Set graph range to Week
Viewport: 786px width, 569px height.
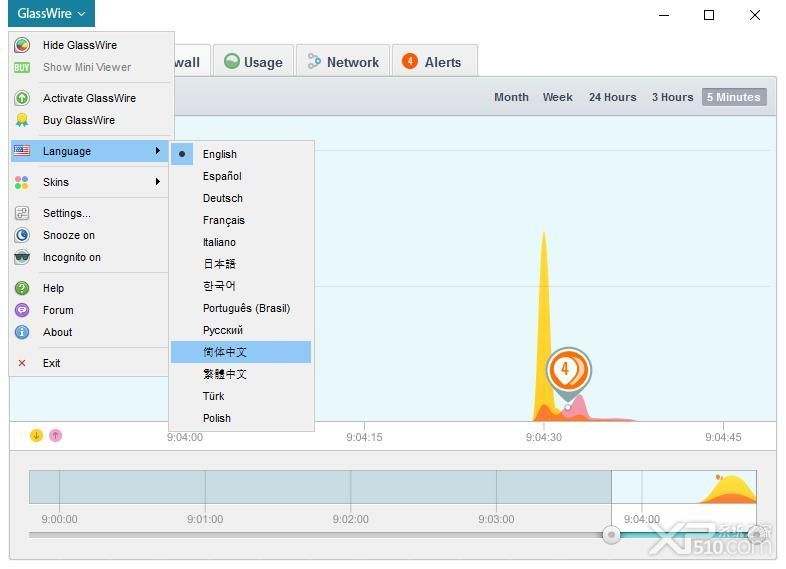[x=557, y=97]
